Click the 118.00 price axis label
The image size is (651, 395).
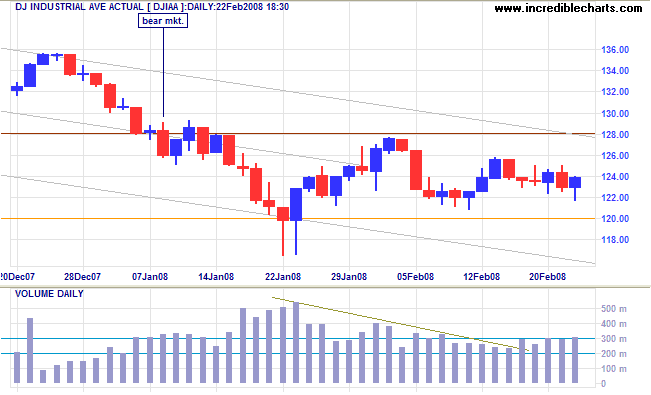point(615,240)
